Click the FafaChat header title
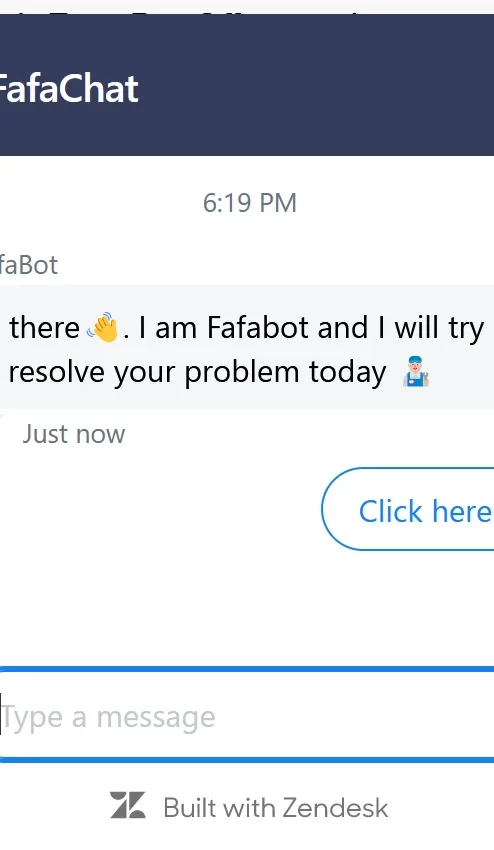Viewport: 494px width, 850px height. (68, 88)
